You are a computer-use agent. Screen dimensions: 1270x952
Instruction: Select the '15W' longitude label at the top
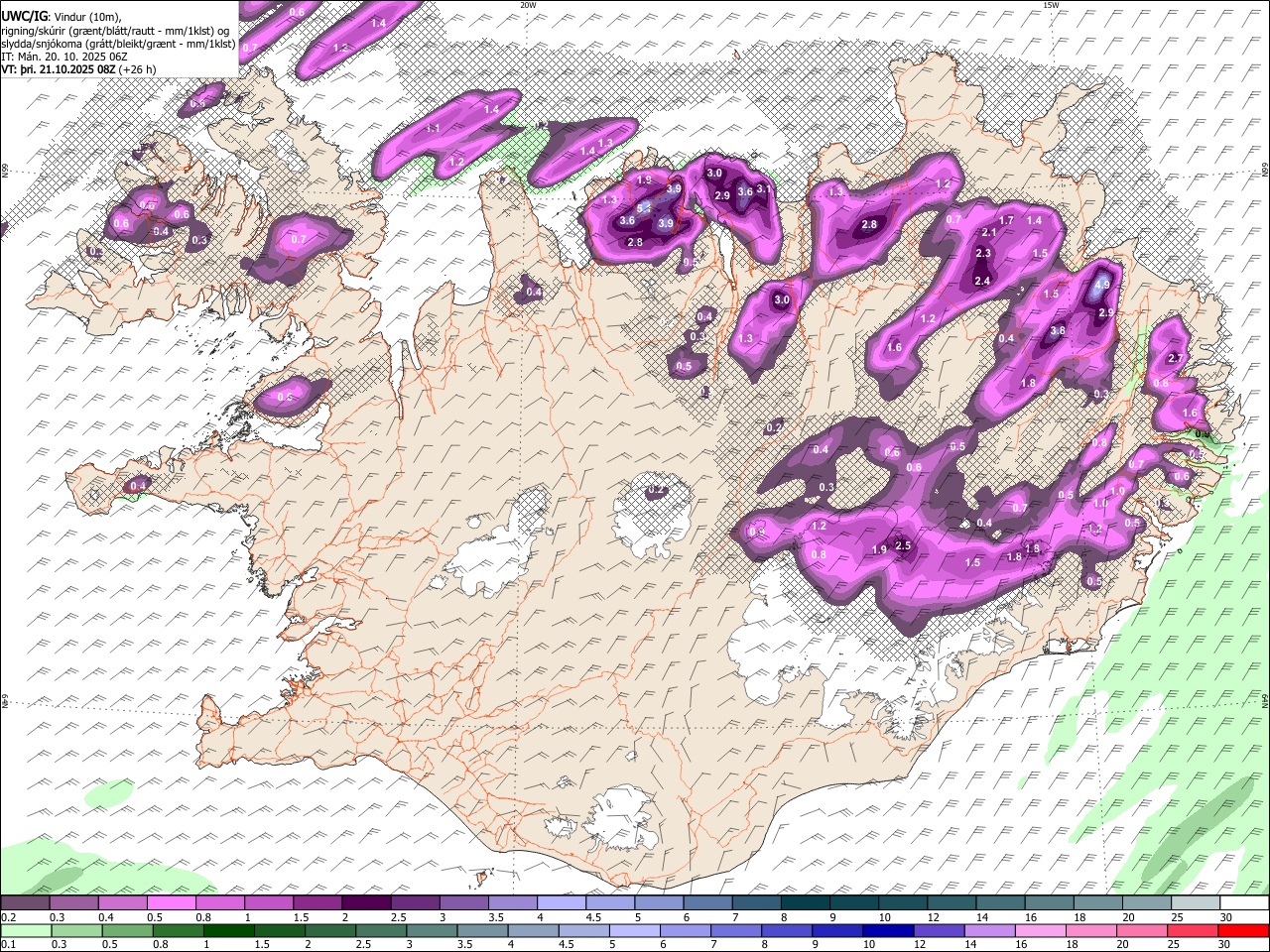(x=1051, y=5)
